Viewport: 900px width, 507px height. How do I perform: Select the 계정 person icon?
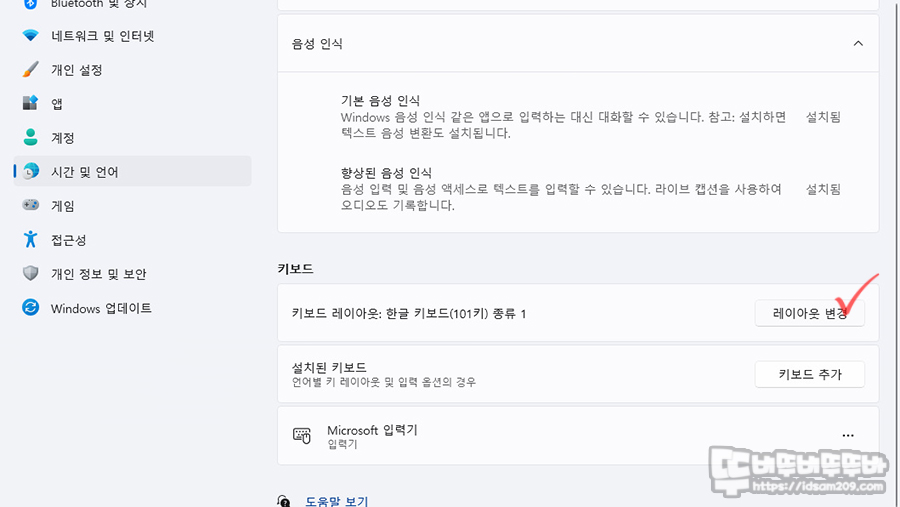coord(30,137)
